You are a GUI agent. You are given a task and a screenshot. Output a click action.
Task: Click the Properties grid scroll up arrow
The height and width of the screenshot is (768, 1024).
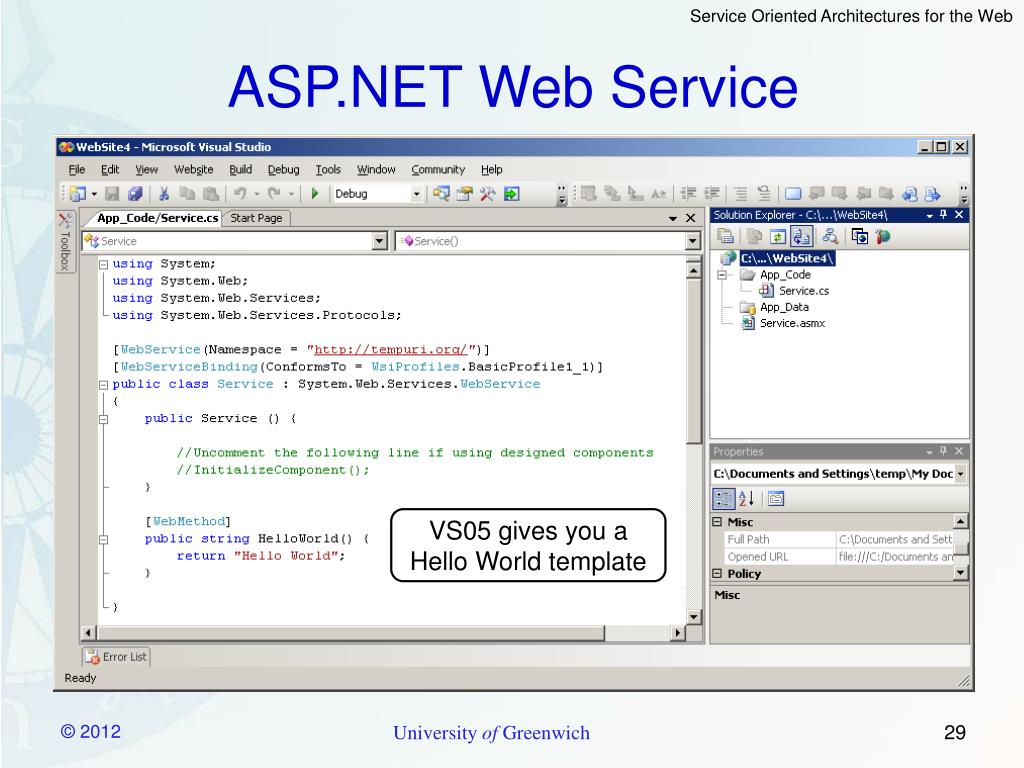[x=961, y=521]
